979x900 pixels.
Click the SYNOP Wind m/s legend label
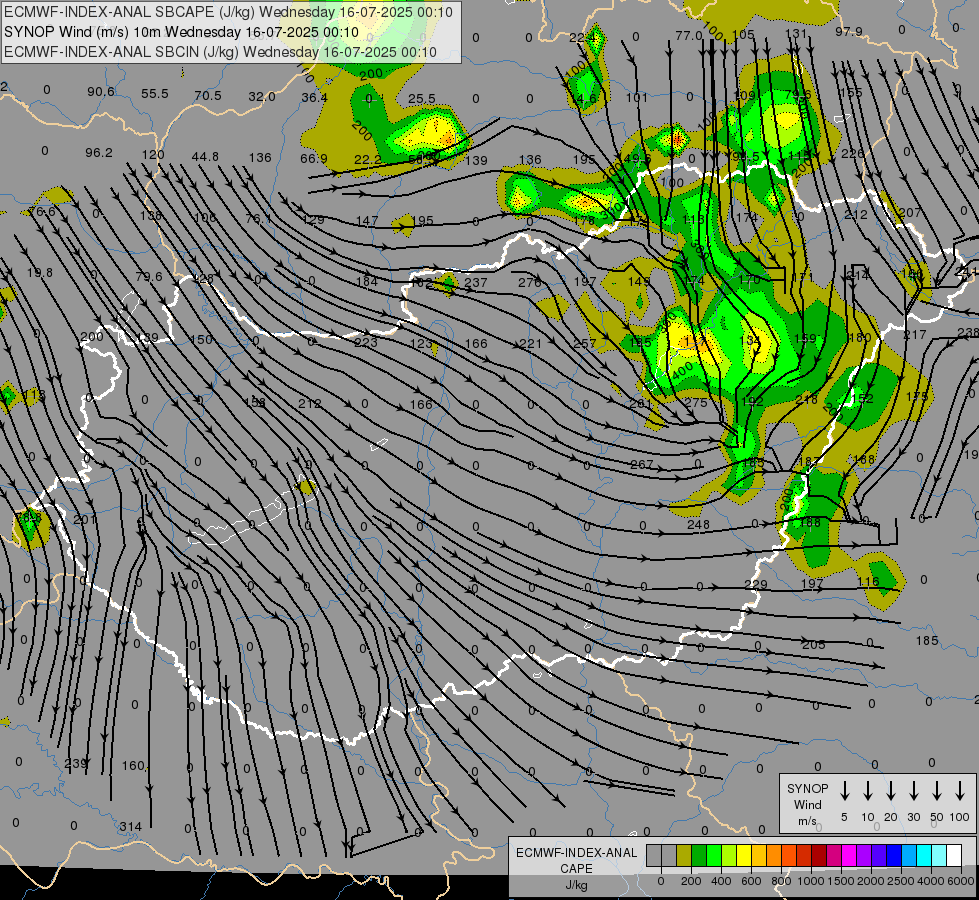coord(807,804)
